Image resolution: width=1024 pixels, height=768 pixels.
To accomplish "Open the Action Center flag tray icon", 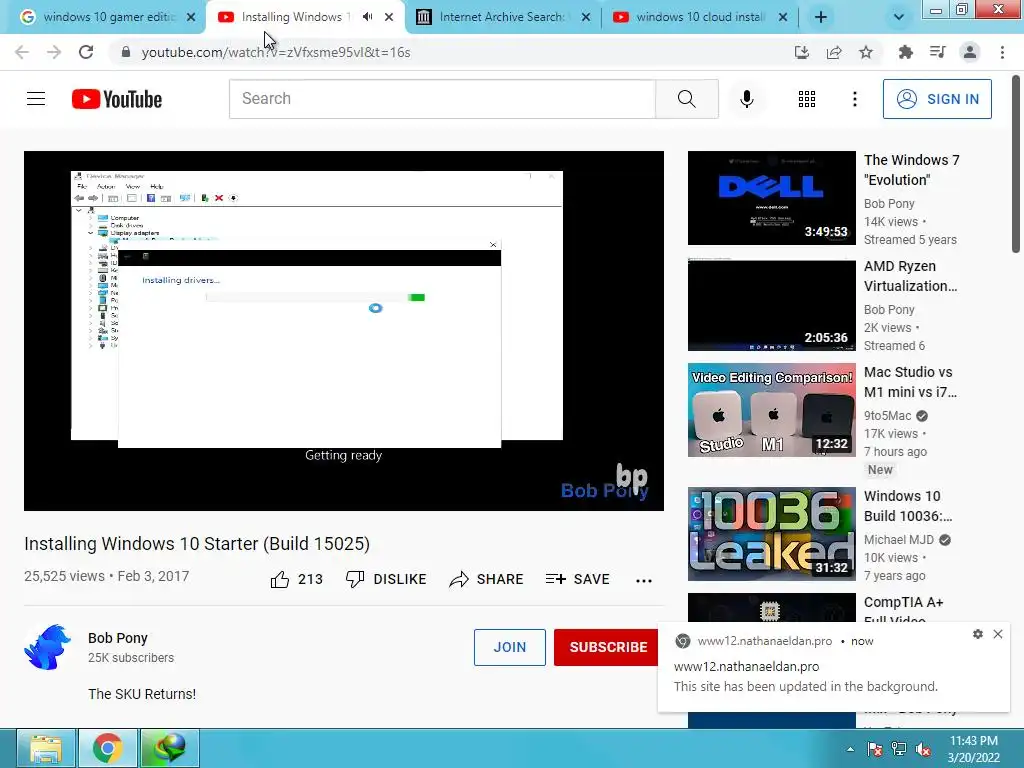I will (x=874, y=749).
